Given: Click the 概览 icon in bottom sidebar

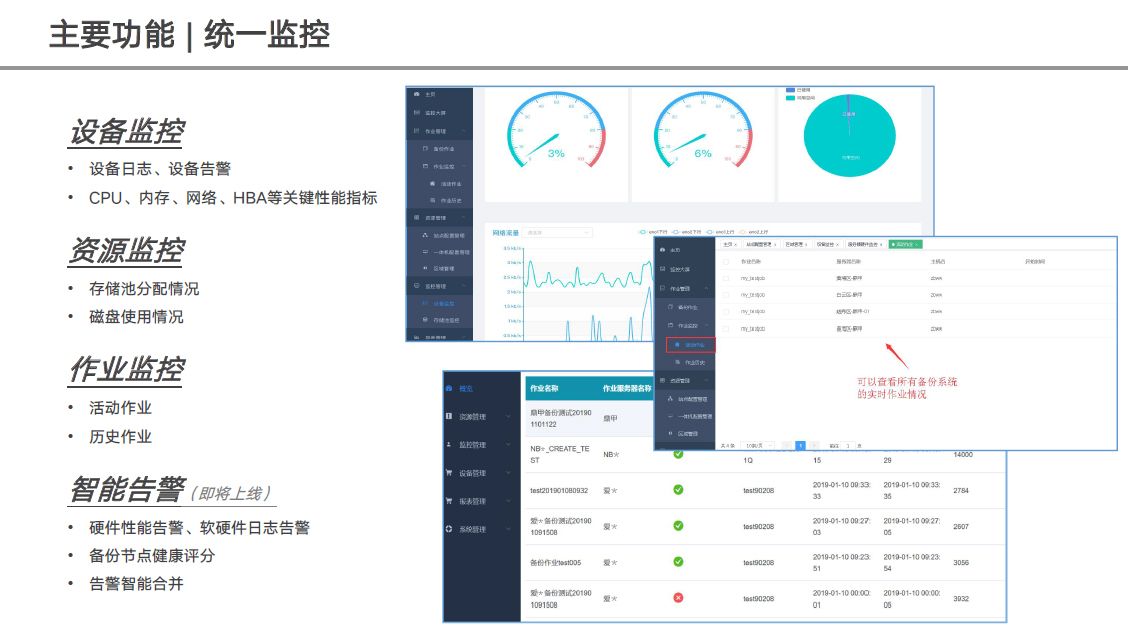Looking at the screenshot, I should coord(449,388).
